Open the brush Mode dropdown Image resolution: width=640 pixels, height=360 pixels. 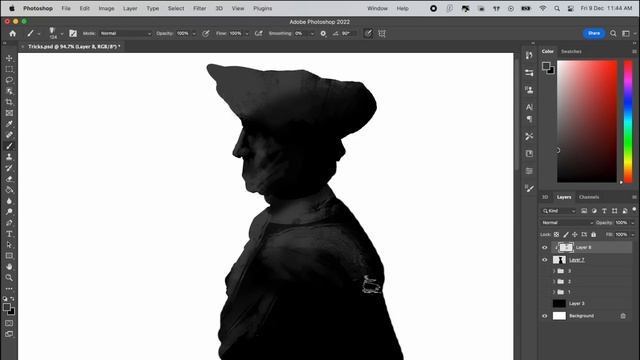(x=125, y=33)
